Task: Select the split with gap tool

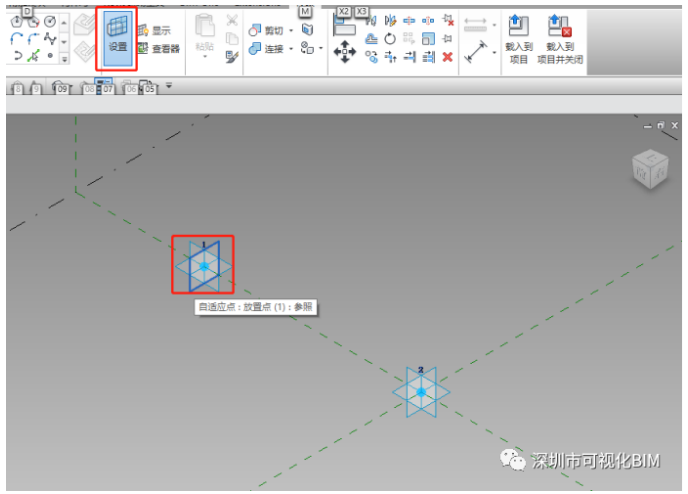Action: click(428, 20)
